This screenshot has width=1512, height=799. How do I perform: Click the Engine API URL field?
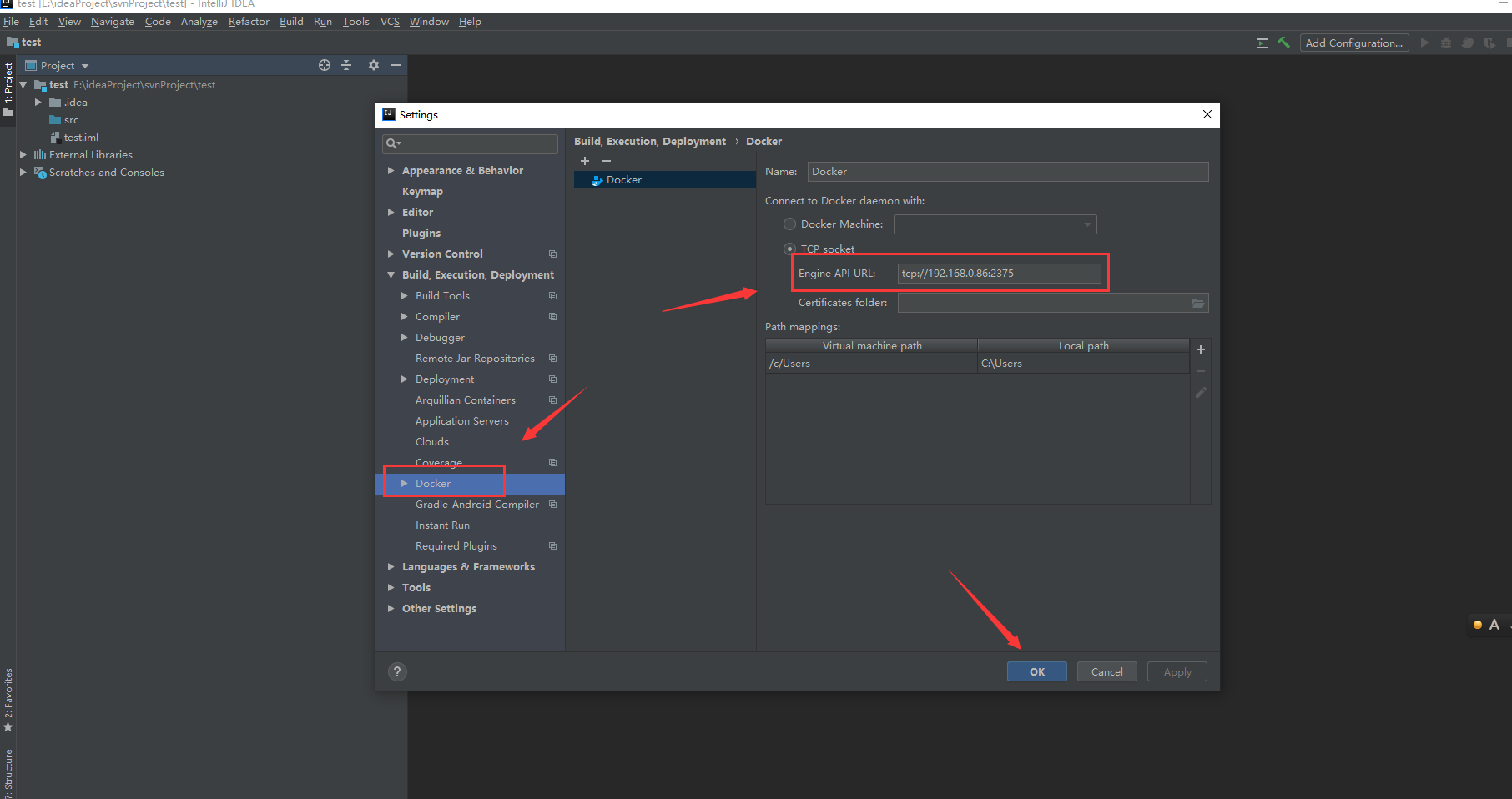(999, 274)
